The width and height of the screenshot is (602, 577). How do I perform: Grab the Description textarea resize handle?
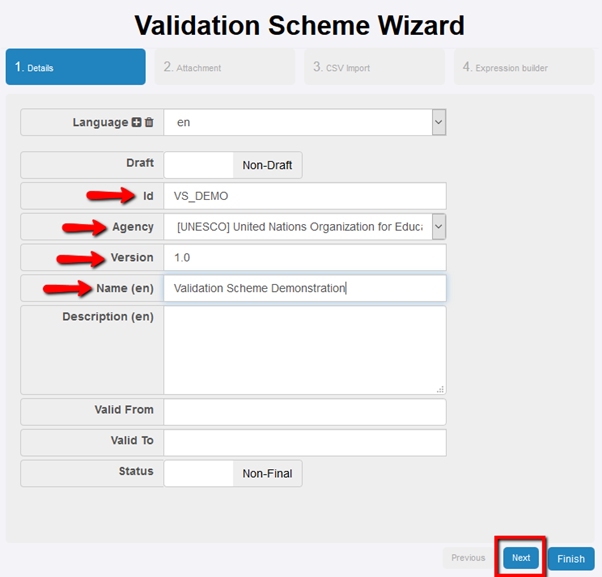pos(440,388)
